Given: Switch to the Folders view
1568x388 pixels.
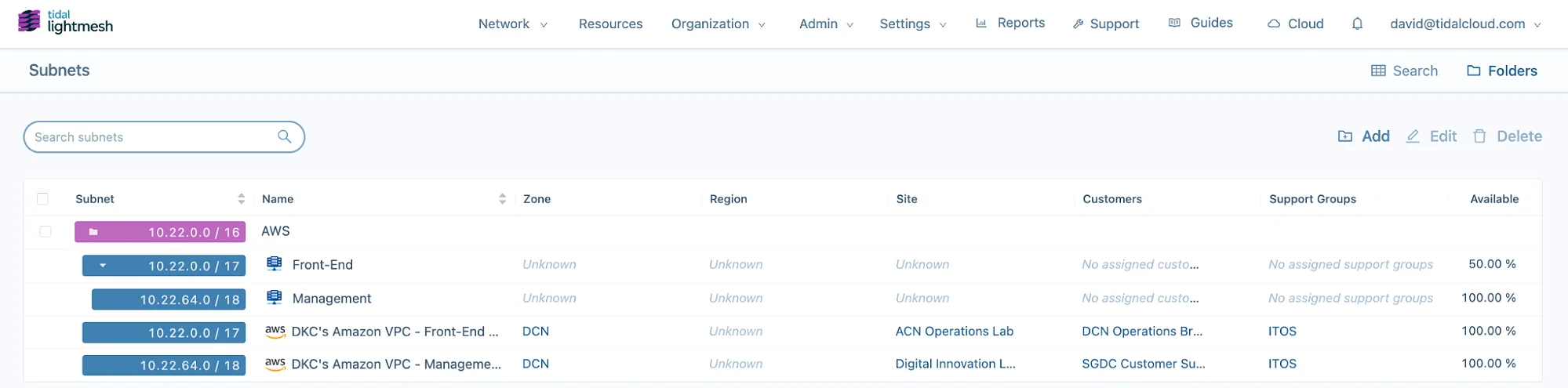Looking at the screenshot, I should (1502, 71).
